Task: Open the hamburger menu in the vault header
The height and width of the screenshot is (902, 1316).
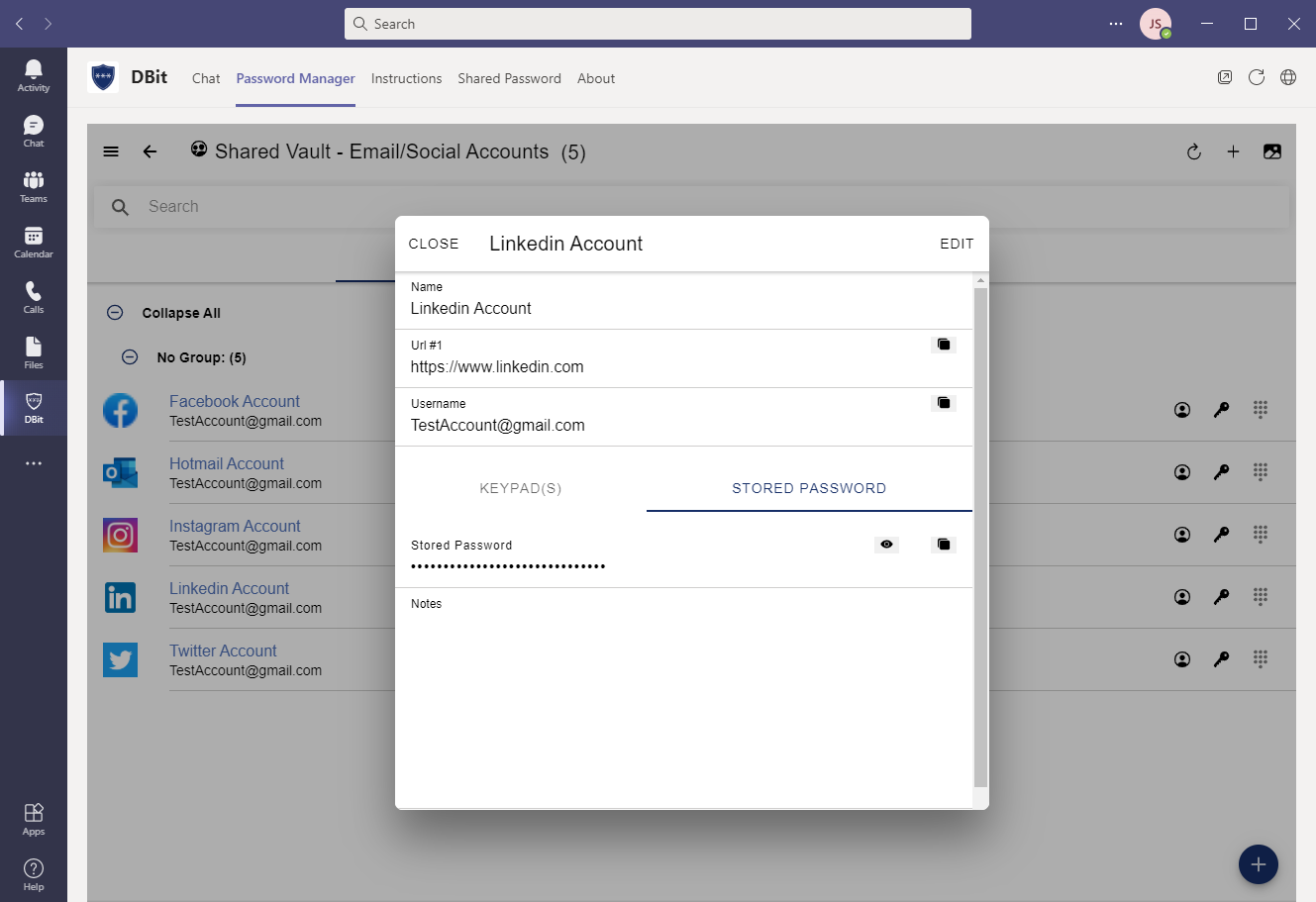Action: click(111, 151)
